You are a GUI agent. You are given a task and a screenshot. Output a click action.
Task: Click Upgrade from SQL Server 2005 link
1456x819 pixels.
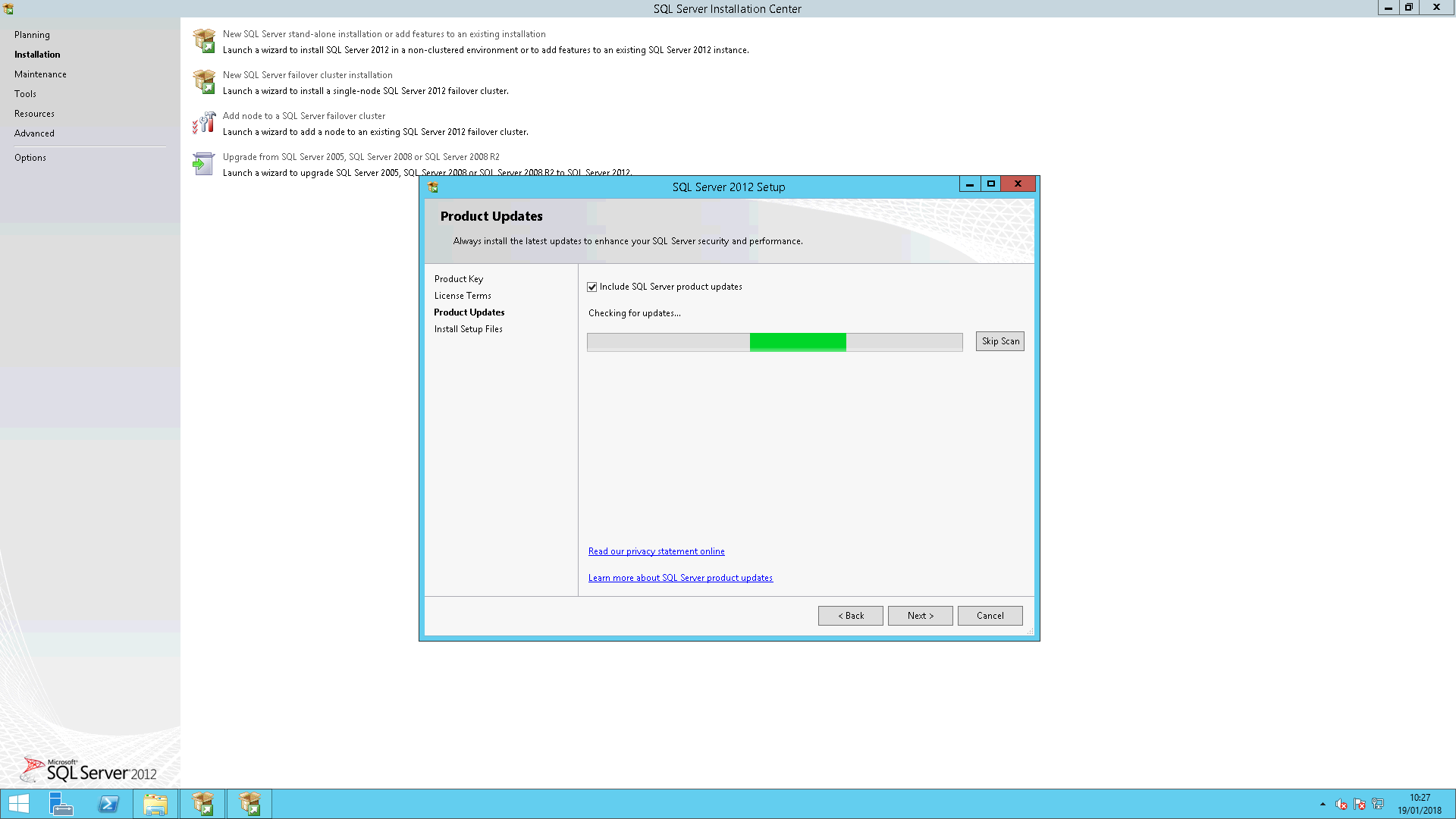[x=361, y=157]
